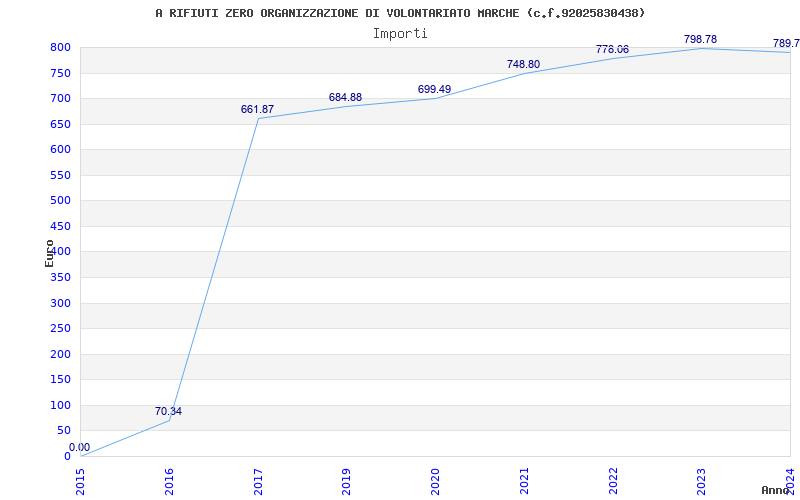The image size is (800, 500).
Task: Click the 2020 x-axis label
Action: [x=435, y=481]
